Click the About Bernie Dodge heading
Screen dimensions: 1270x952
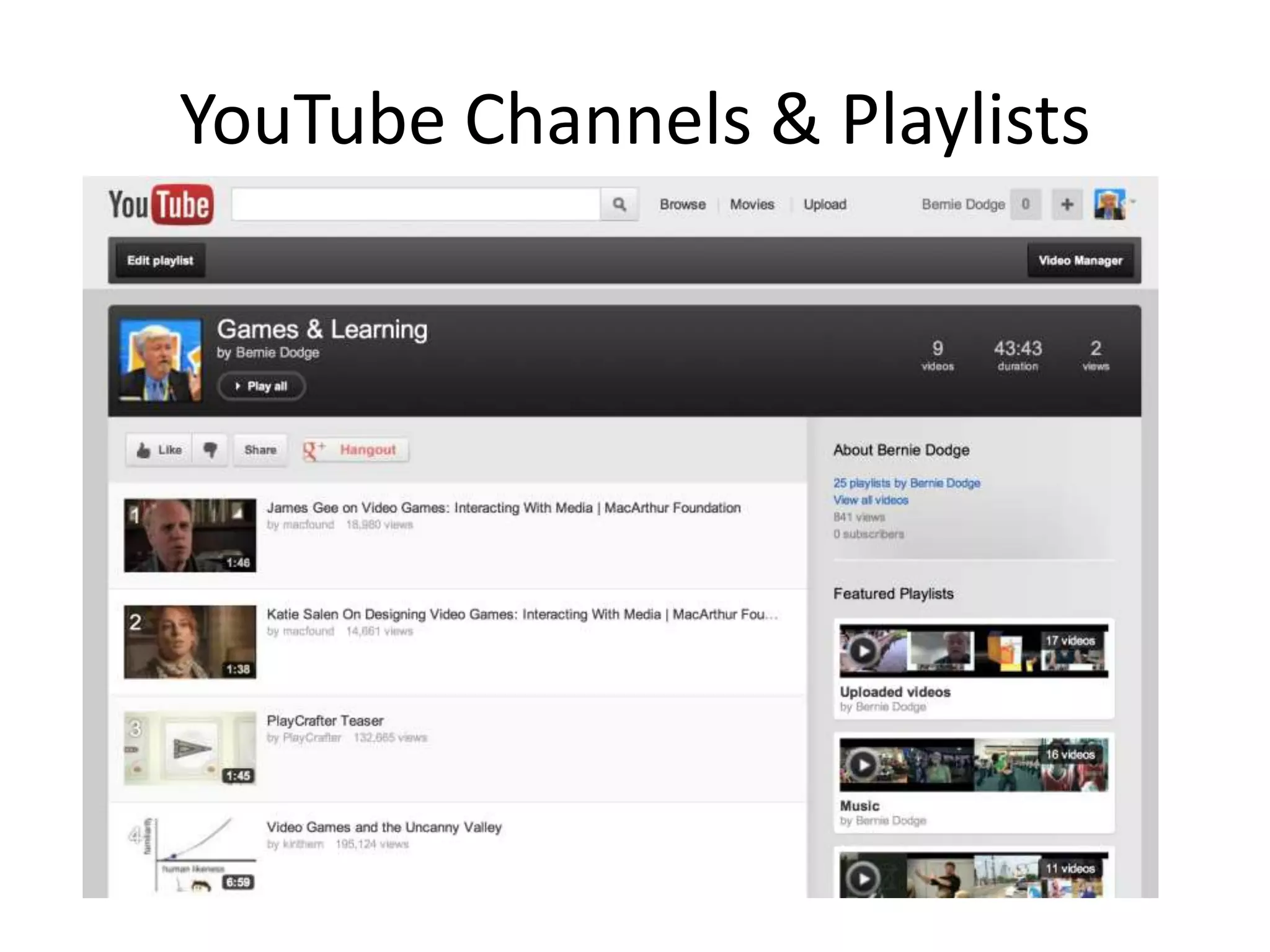pyautogui.click(x=901, y=450)
